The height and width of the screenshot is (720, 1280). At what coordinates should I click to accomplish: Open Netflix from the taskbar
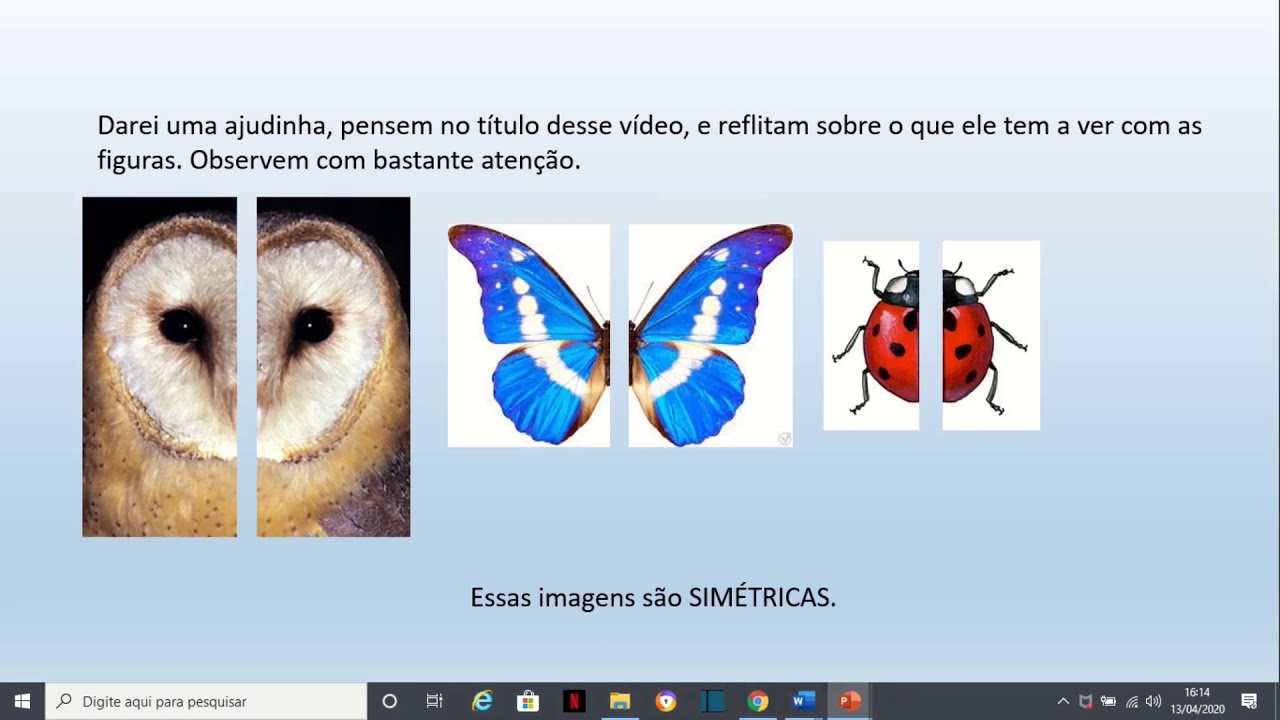coord(574,701)
